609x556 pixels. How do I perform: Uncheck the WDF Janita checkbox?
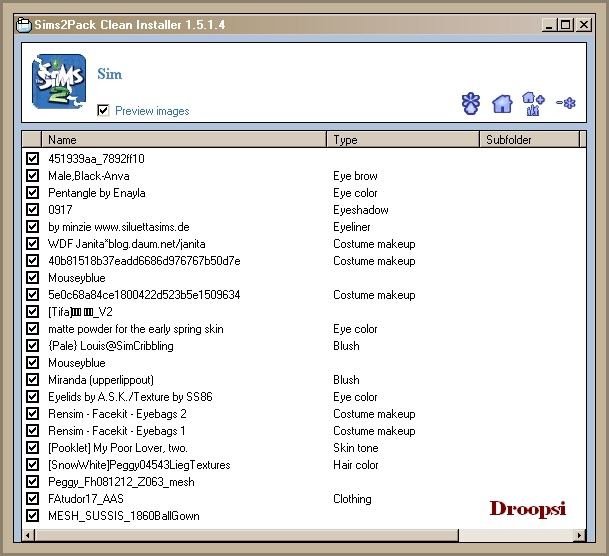tap(32, 243)
